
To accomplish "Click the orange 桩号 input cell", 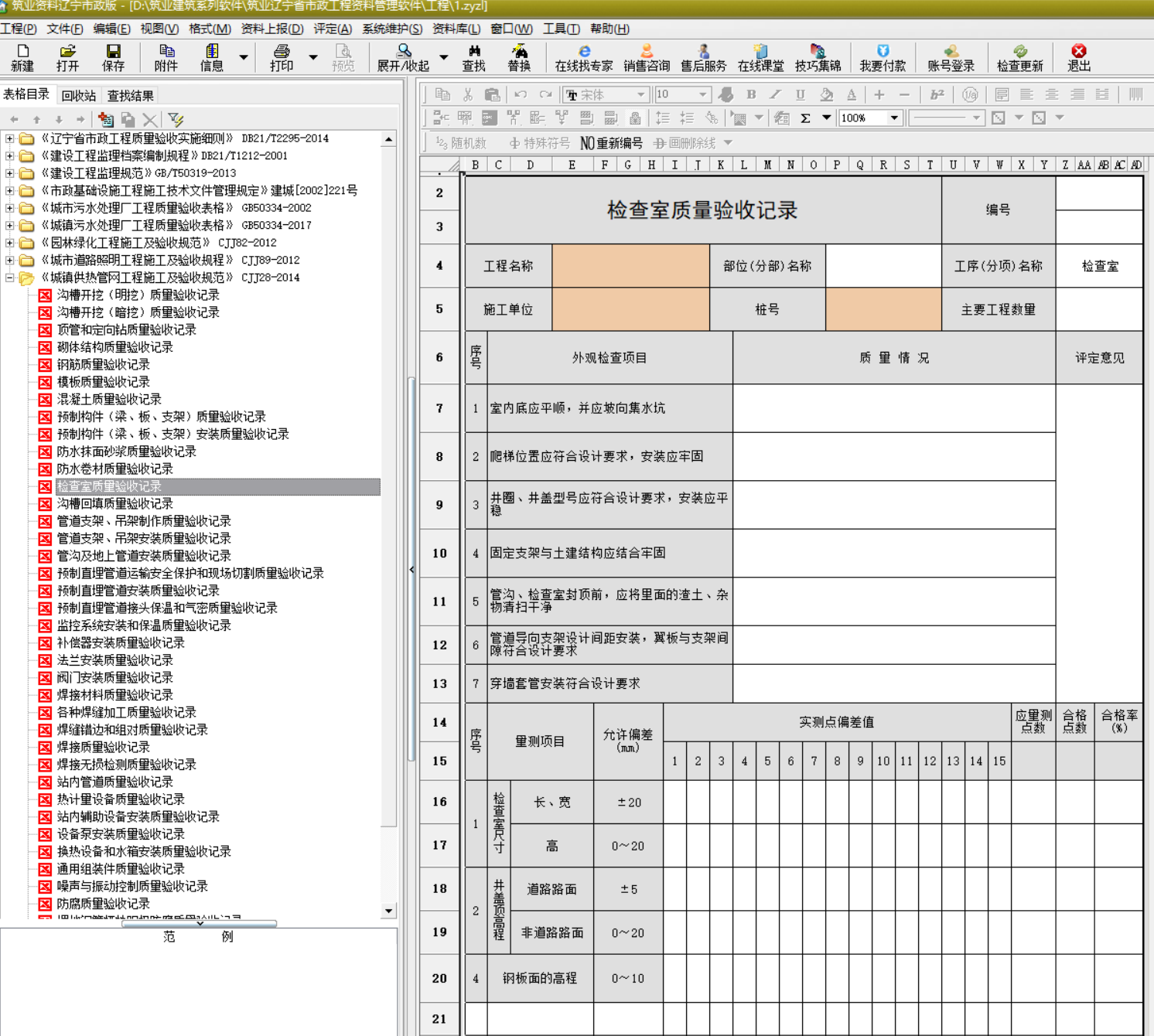I will point(883,309).
